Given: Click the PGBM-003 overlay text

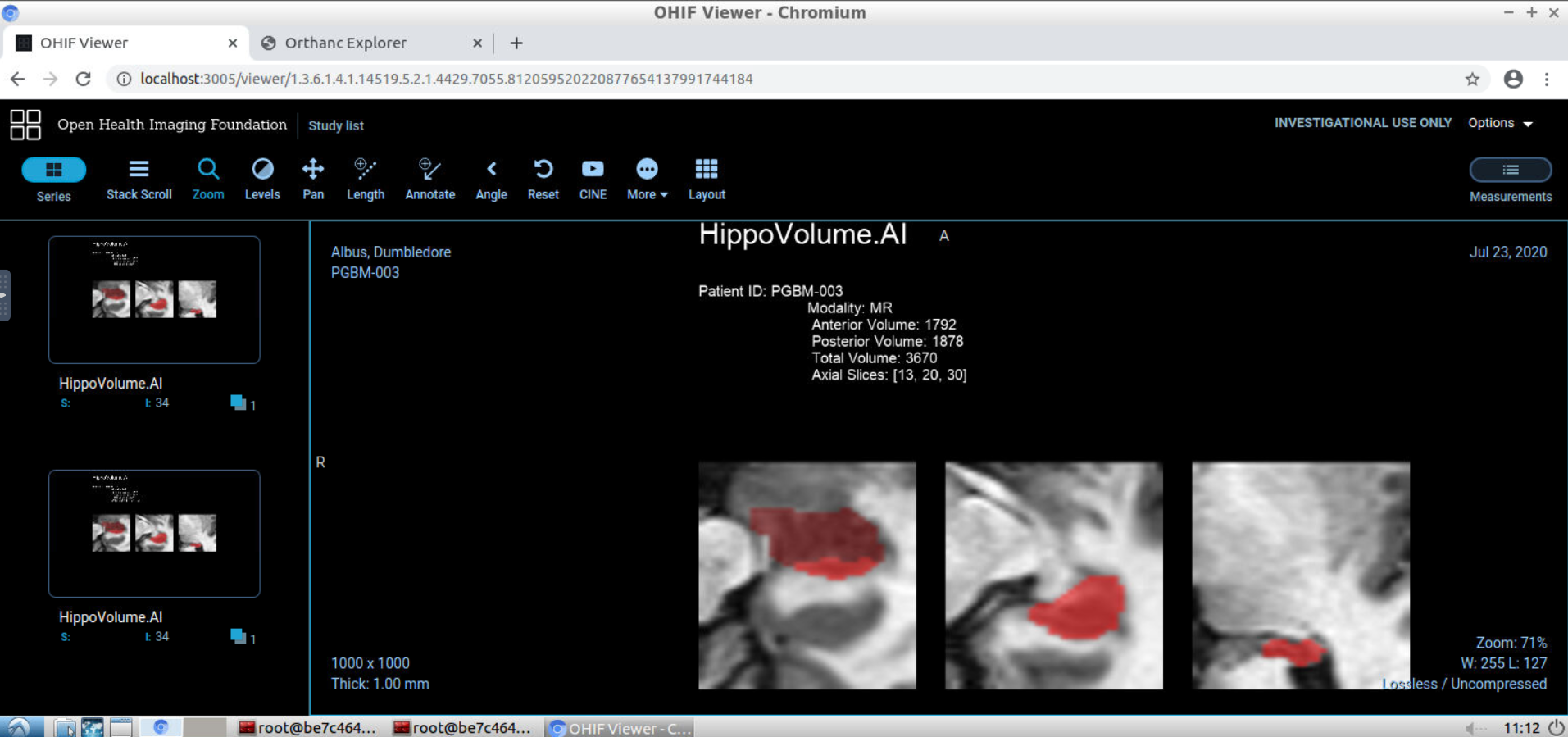Looking at the screenshot, I should pos(365,272).
